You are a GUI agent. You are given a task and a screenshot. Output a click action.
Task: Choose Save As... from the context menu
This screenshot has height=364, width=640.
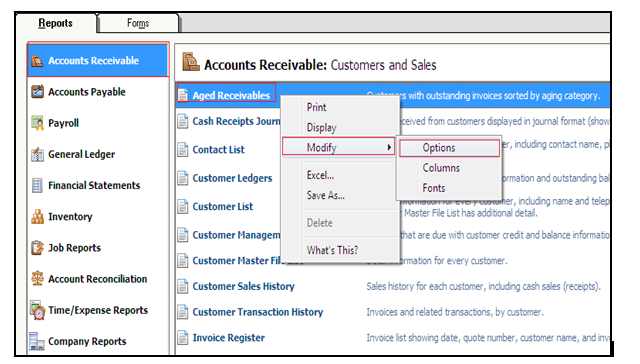326,195
